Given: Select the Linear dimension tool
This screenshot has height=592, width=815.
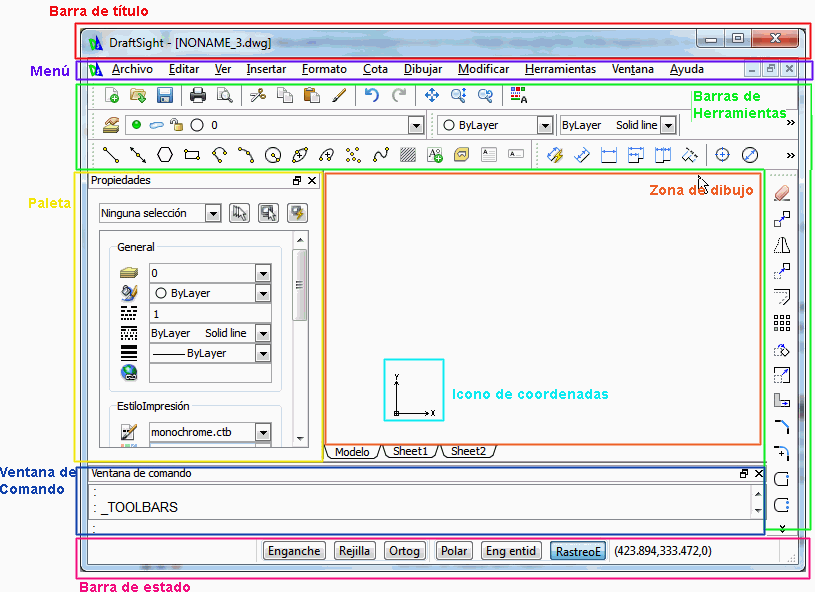Looking at the screenshot, I should pyautogui.click(x=609, y=154).
